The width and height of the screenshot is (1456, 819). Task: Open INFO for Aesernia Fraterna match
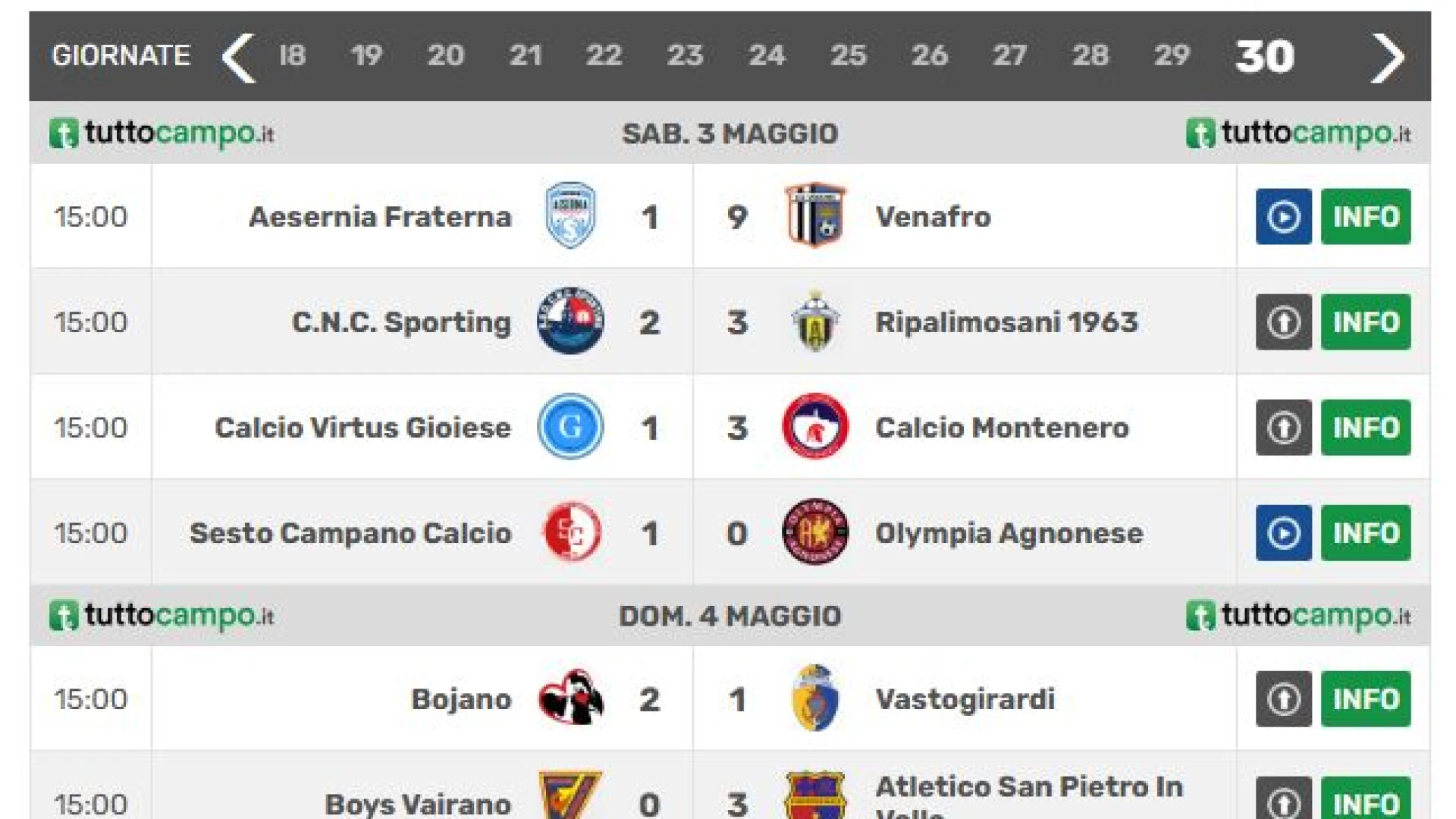pyautogui.click(x=1366, y=217)
